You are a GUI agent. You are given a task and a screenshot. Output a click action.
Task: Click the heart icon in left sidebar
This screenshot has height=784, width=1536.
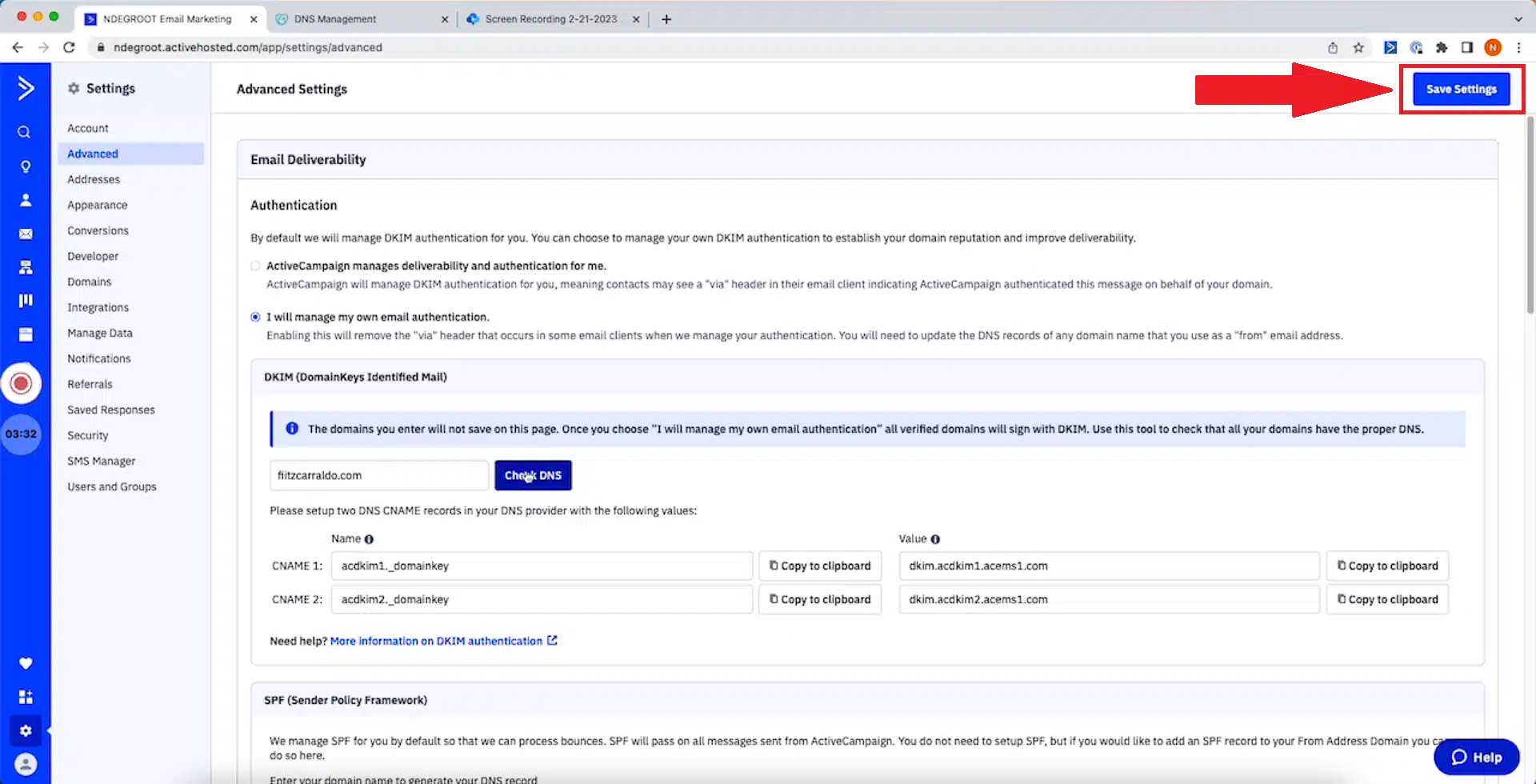(x=26, y=663)
